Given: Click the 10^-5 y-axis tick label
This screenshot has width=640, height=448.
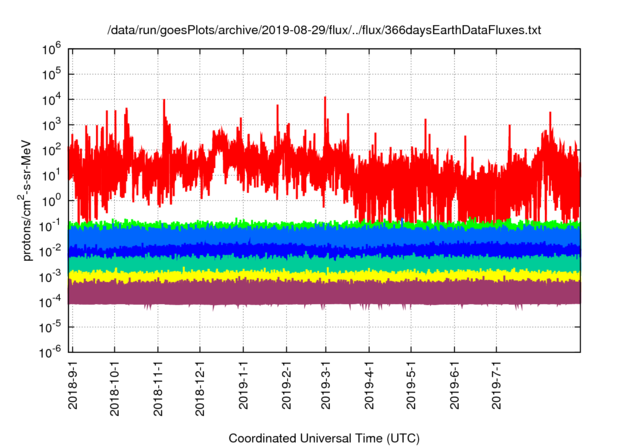Looking at the screenshot, I should click(x=51, y=327).
